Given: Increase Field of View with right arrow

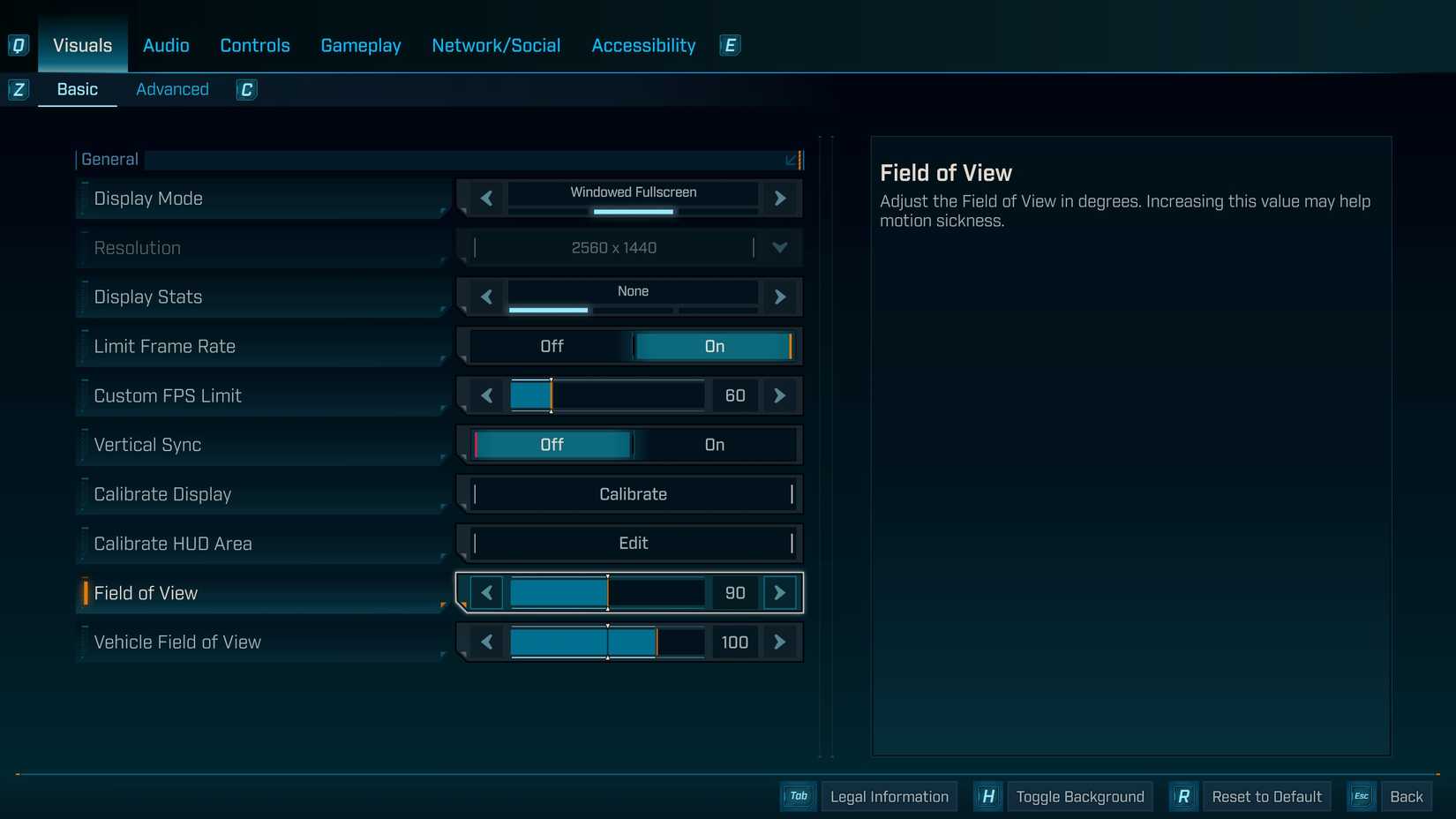Looking at the screenshot, I should pyautogui.click(x=779, y=593).
